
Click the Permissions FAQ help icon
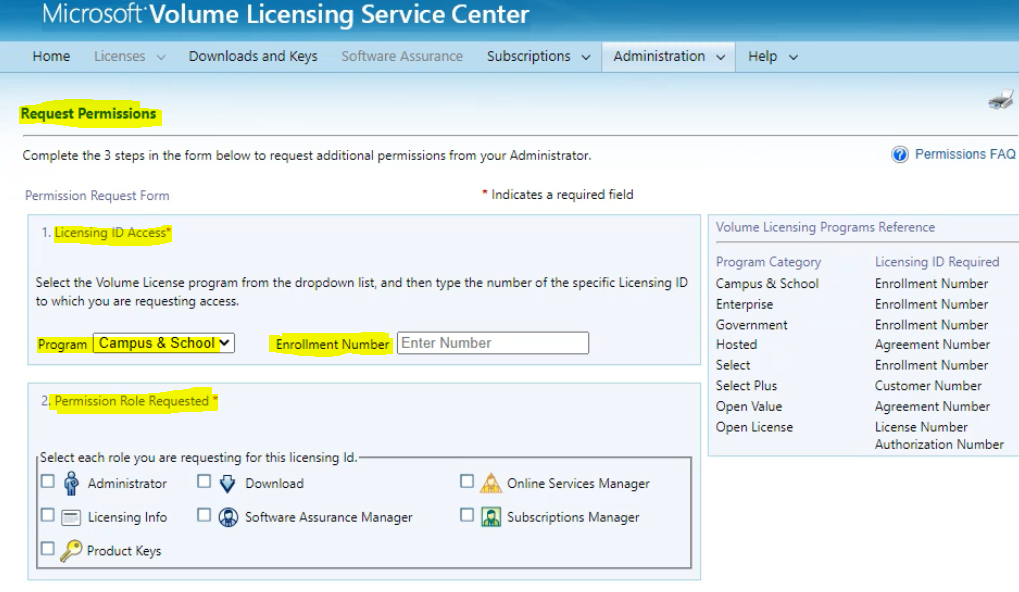[899, 155]
